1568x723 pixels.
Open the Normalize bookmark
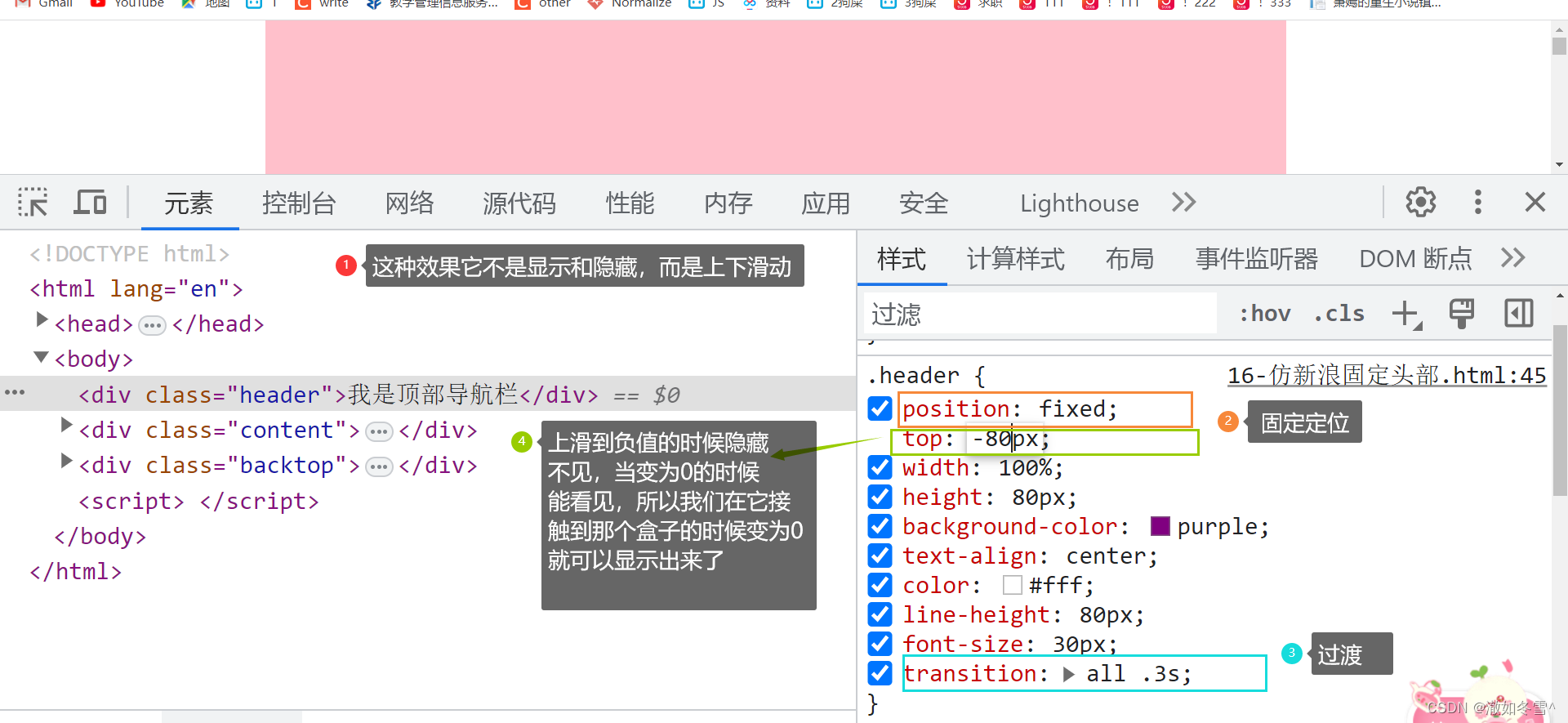pos(630,4)
